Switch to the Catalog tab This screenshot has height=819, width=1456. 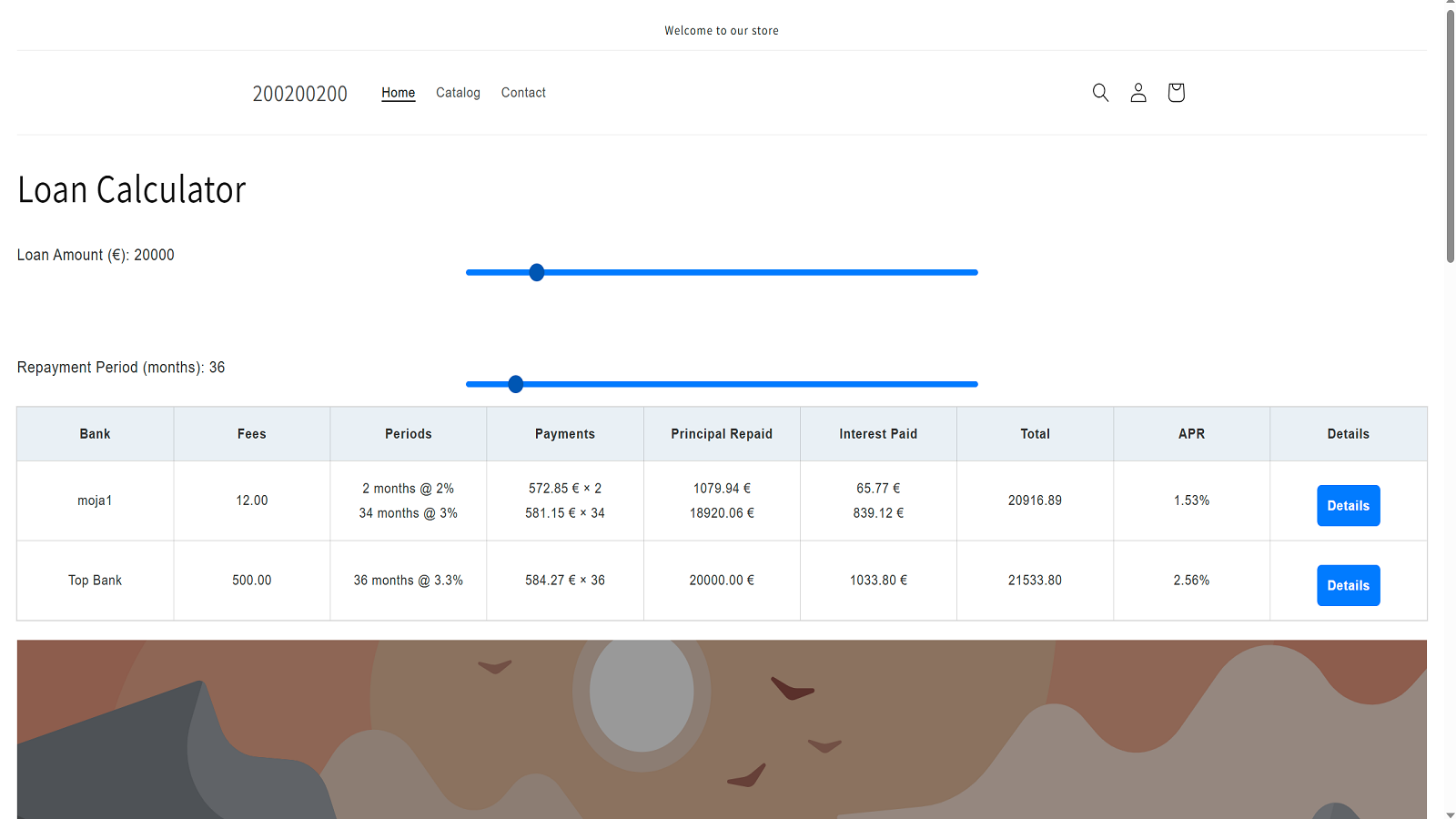458,92
